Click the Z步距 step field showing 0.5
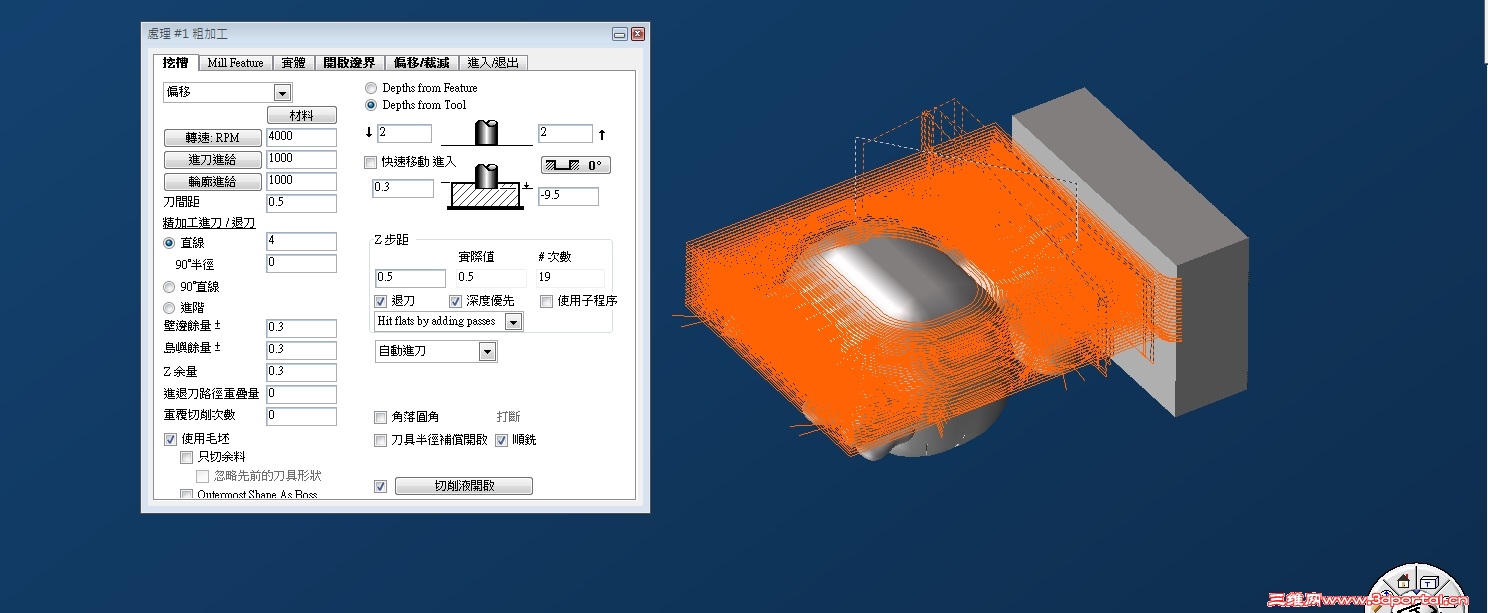 pyautogui.click(x=410, y=279)
